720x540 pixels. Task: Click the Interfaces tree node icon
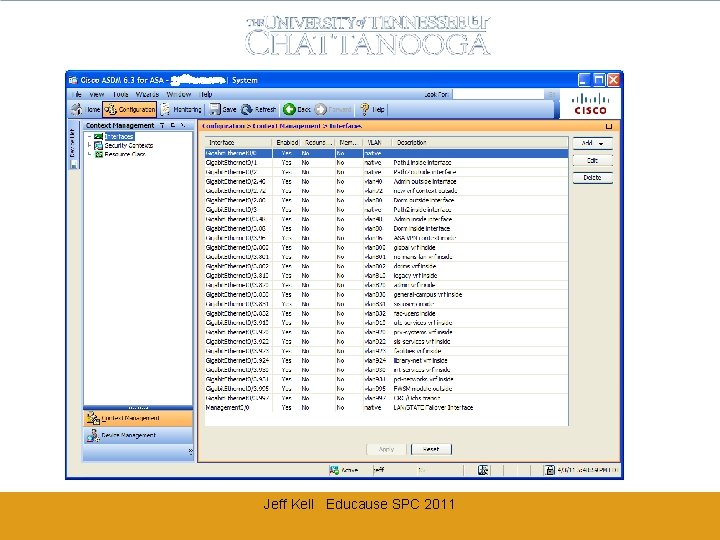coord(98,136)
